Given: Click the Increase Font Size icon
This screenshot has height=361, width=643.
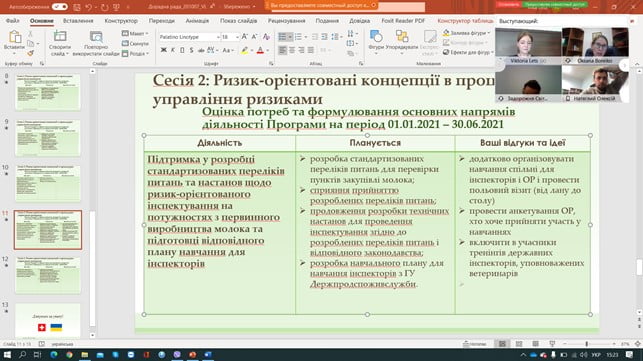Looking at the screenshot, I should click(245, 37).
